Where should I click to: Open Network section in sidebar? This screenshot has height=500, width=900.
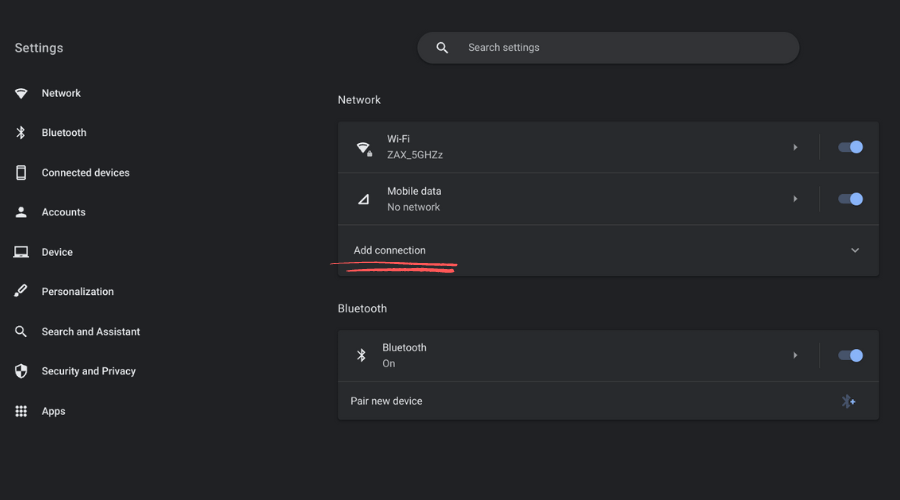pyautogui.click(x=61, y=93)
